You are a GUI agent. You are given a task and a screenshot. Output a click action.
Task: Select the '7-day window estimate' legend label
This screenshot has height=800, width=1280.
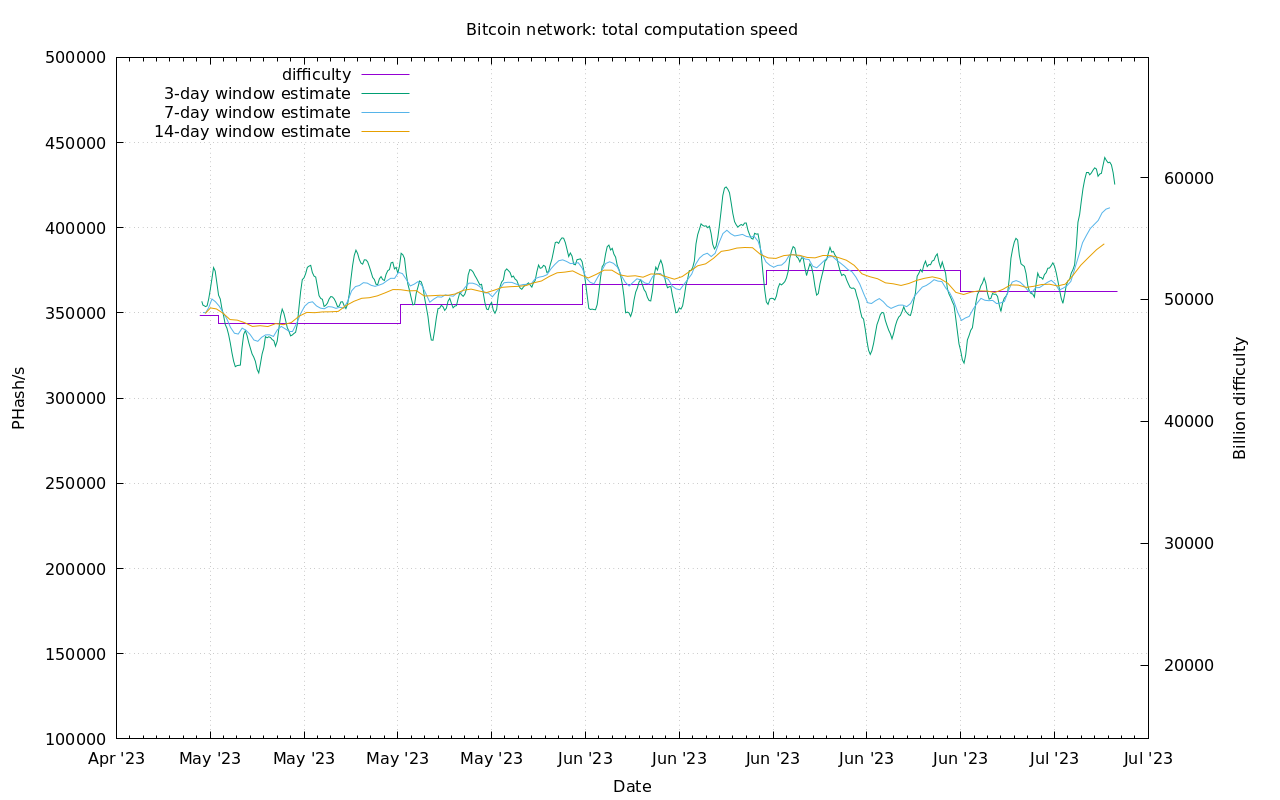click(x=257, y=113)
